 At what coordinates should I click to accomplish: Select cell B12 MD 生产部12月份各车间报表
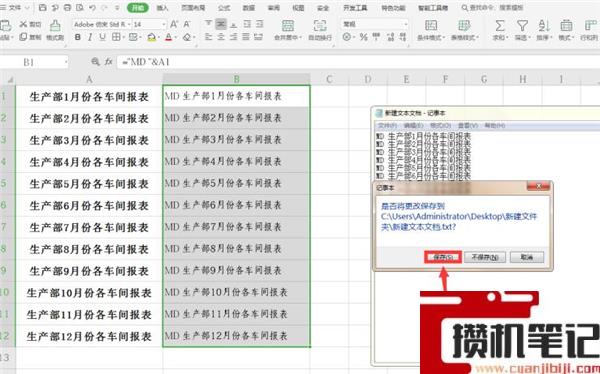(x=236, y=336)
